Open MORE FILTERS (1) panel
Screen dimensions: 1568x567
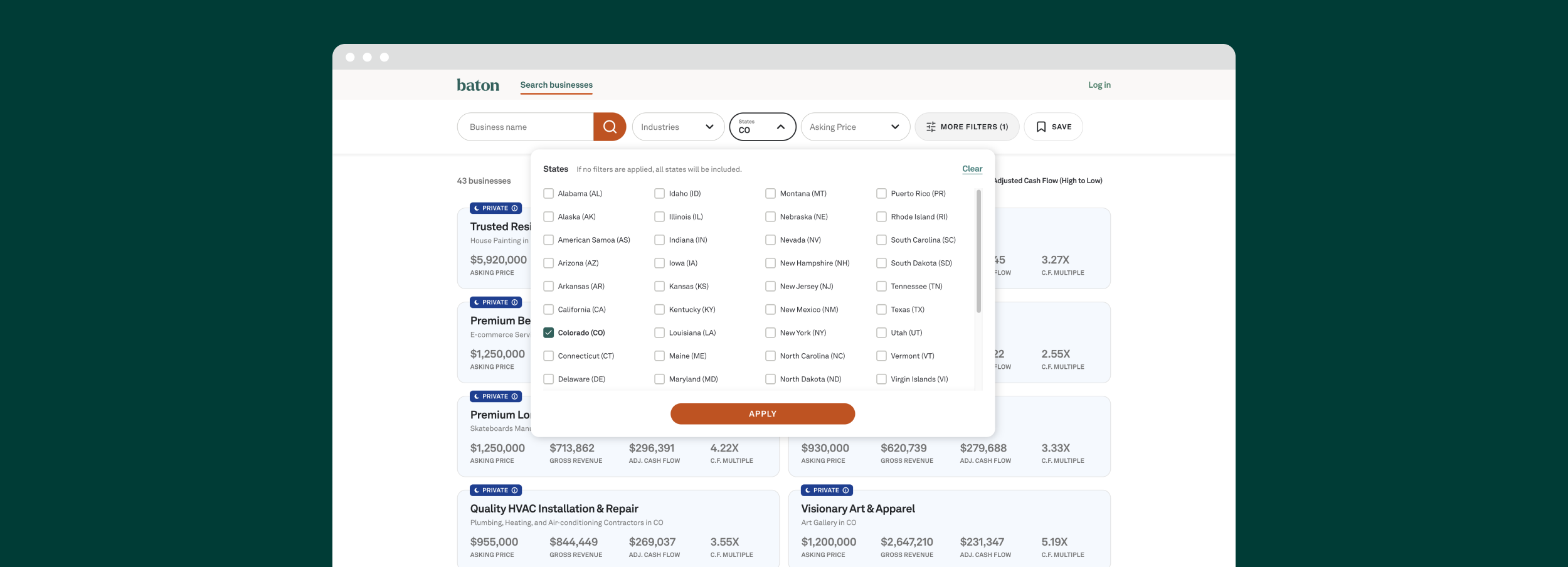point(967,127)
